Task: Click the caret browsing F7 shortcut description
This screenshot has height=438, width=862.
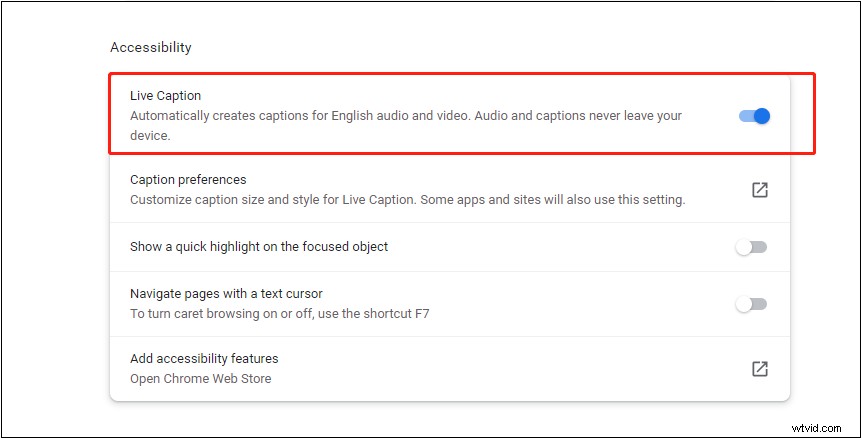Action: click(280, 314)
